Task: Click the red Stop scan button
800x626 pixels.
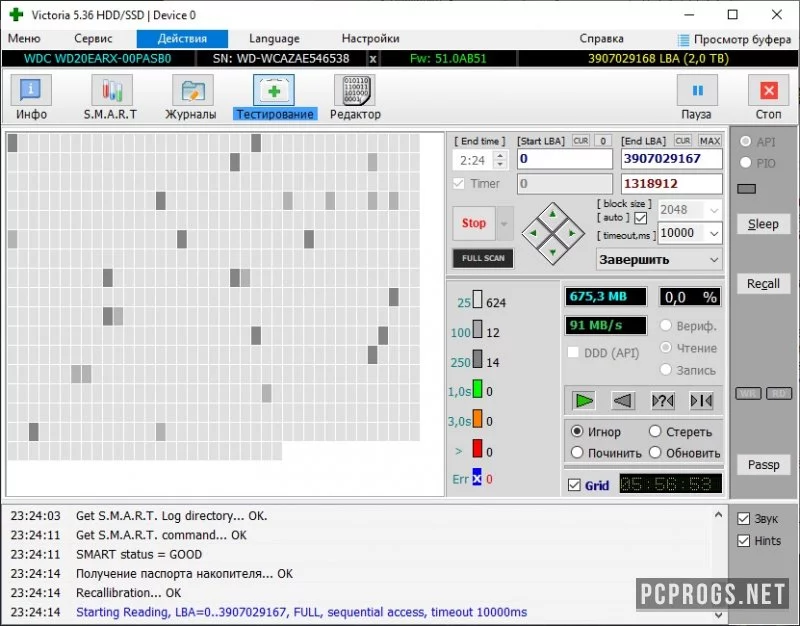Action: point(474,223)
